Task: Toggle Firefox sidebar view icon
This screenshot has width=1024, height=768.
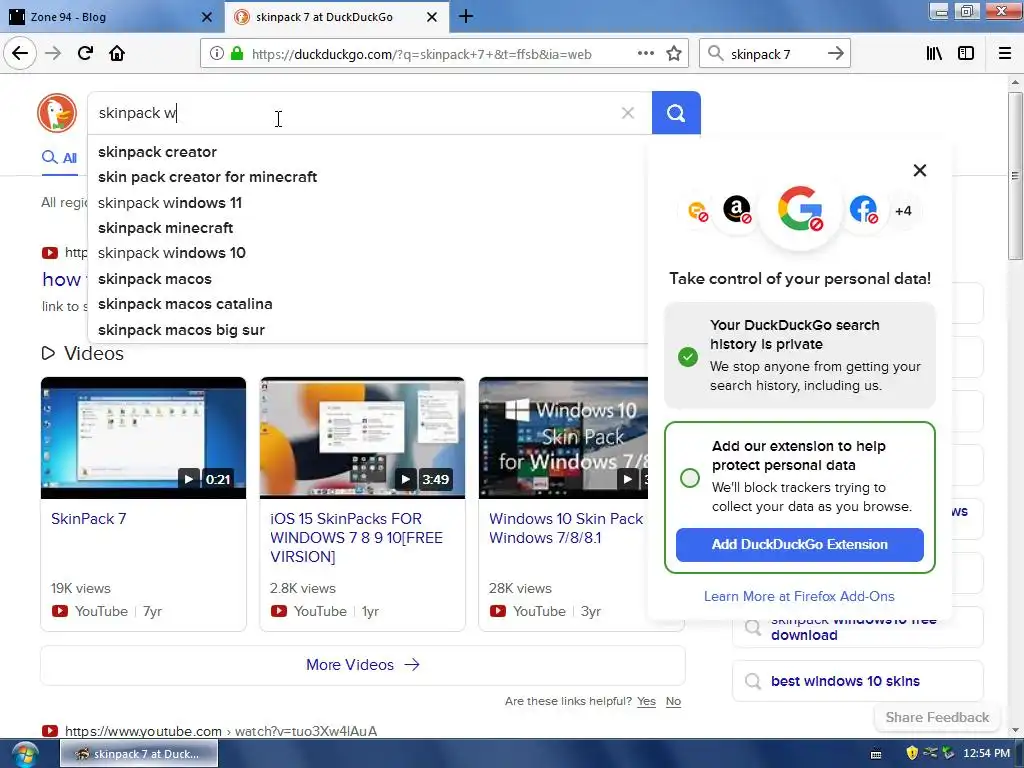Action: pos(966,54)
